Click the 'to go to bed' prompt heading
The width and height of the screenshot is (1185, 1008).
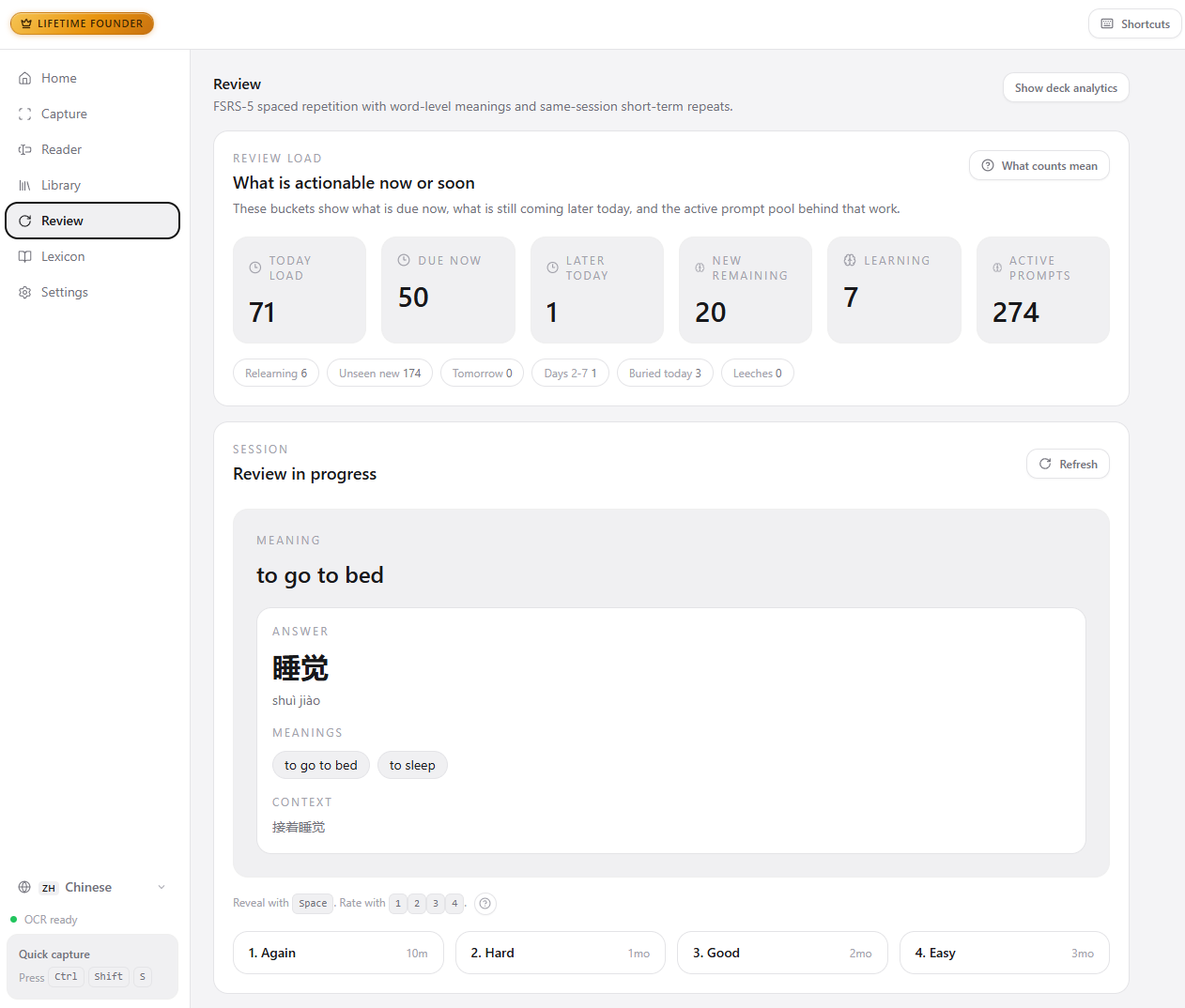coord(320,574)
